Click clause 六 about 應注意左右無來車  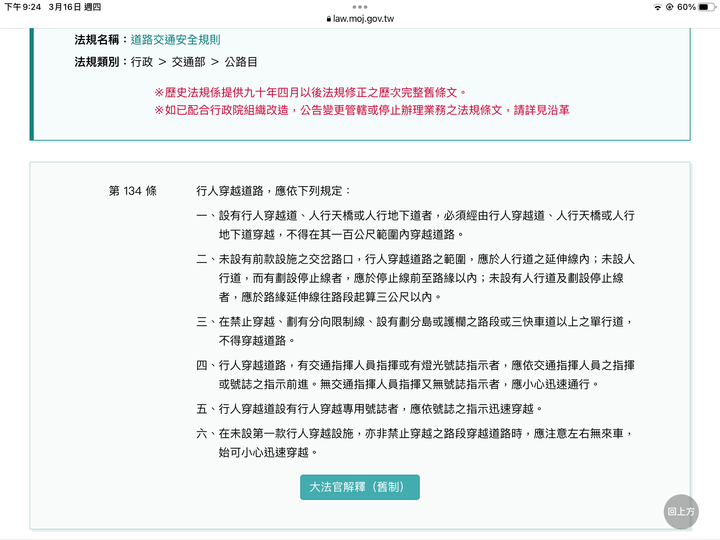pyautogui.click(x=416, y=443)
